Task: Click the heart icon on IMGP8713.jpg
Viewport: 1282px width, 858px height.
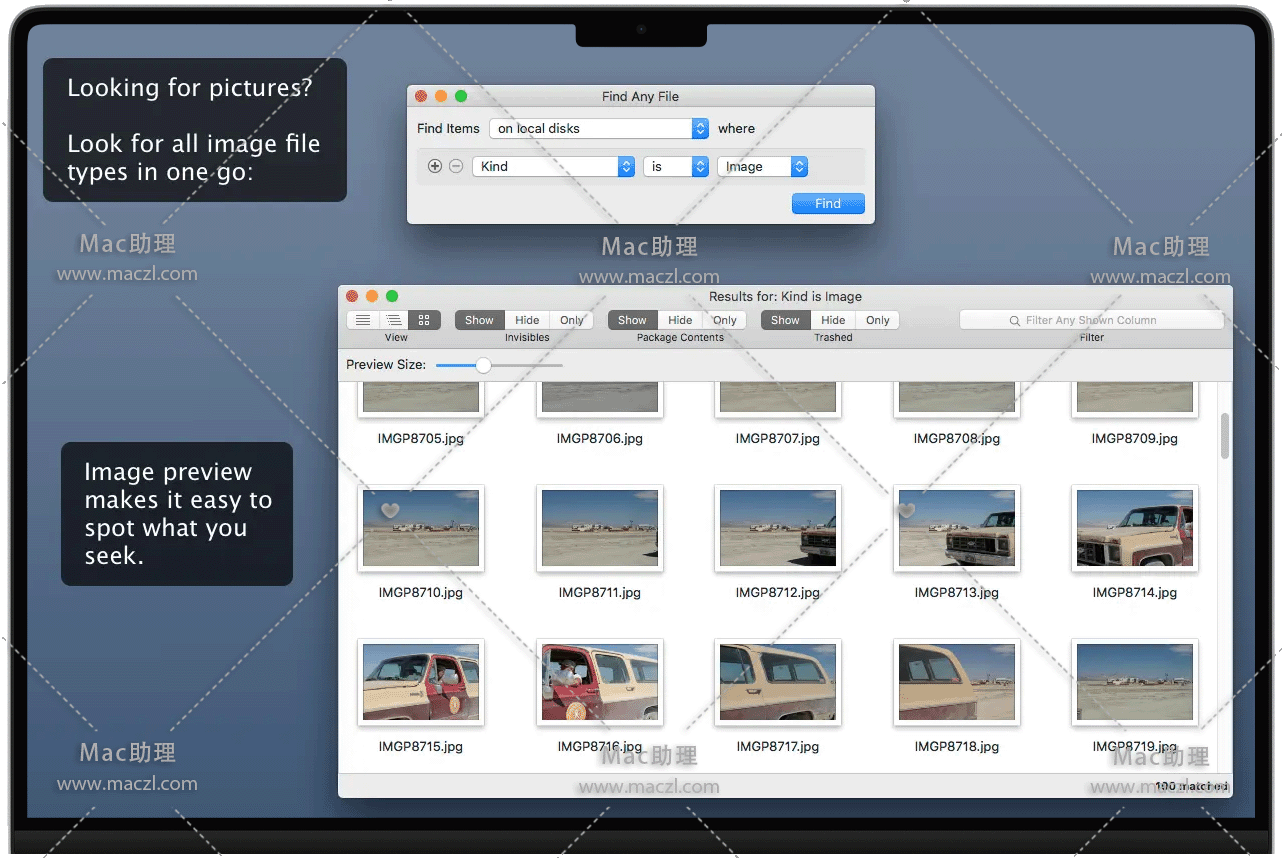Action: [906, 511]
